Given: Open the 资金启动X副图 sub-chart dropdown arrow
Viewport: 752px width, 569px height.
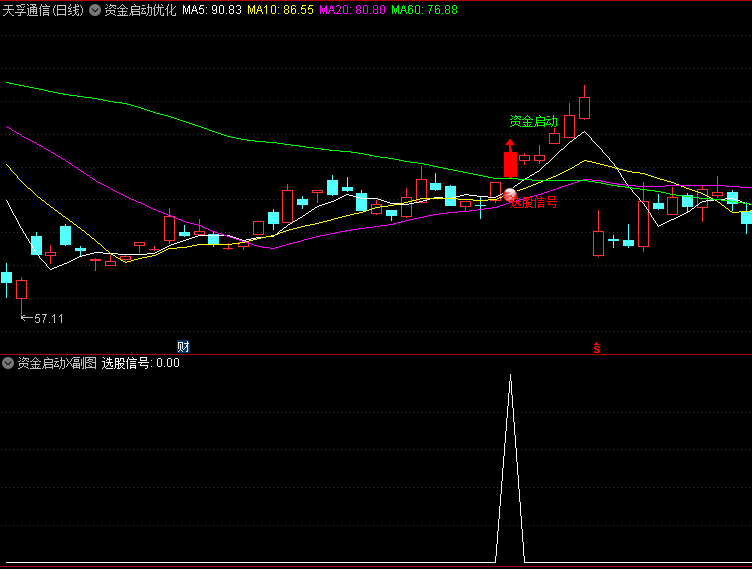Looking at the screenshot, I should pos(9,363).
